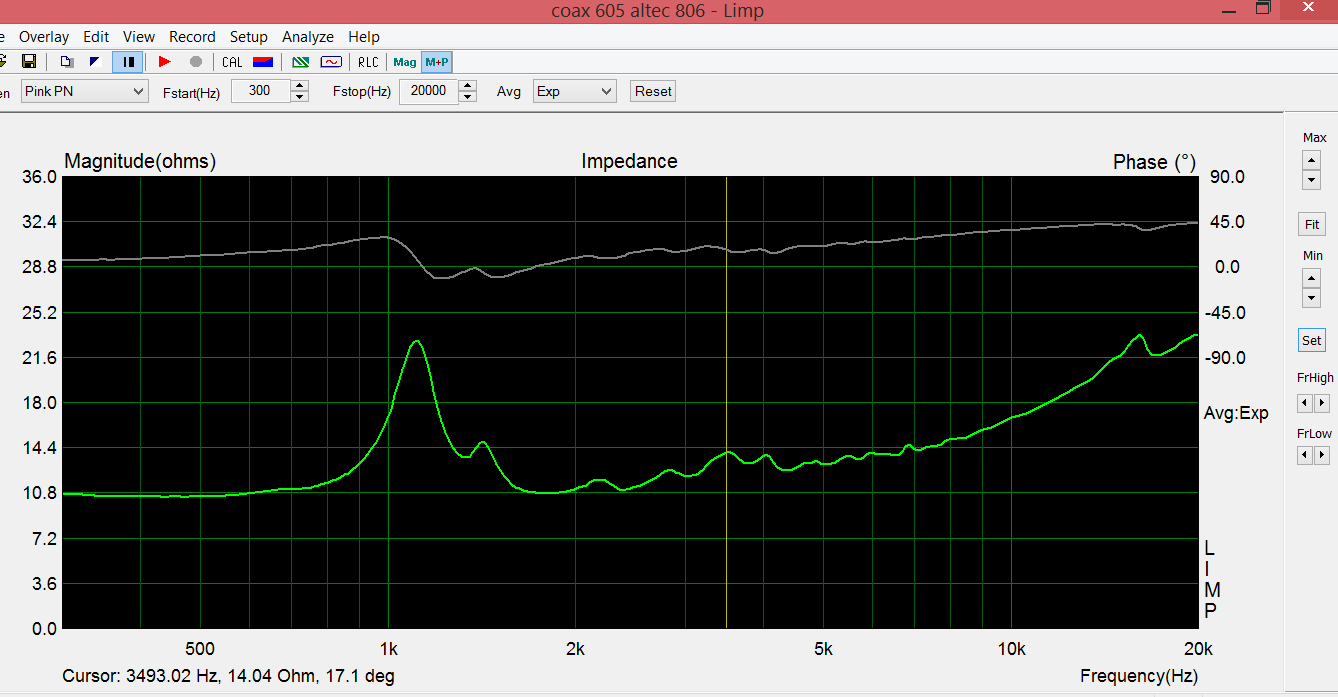This screenshot has height=697, width=1338.
Task: Open the Analyze menu
Action: tap(308, 37)
